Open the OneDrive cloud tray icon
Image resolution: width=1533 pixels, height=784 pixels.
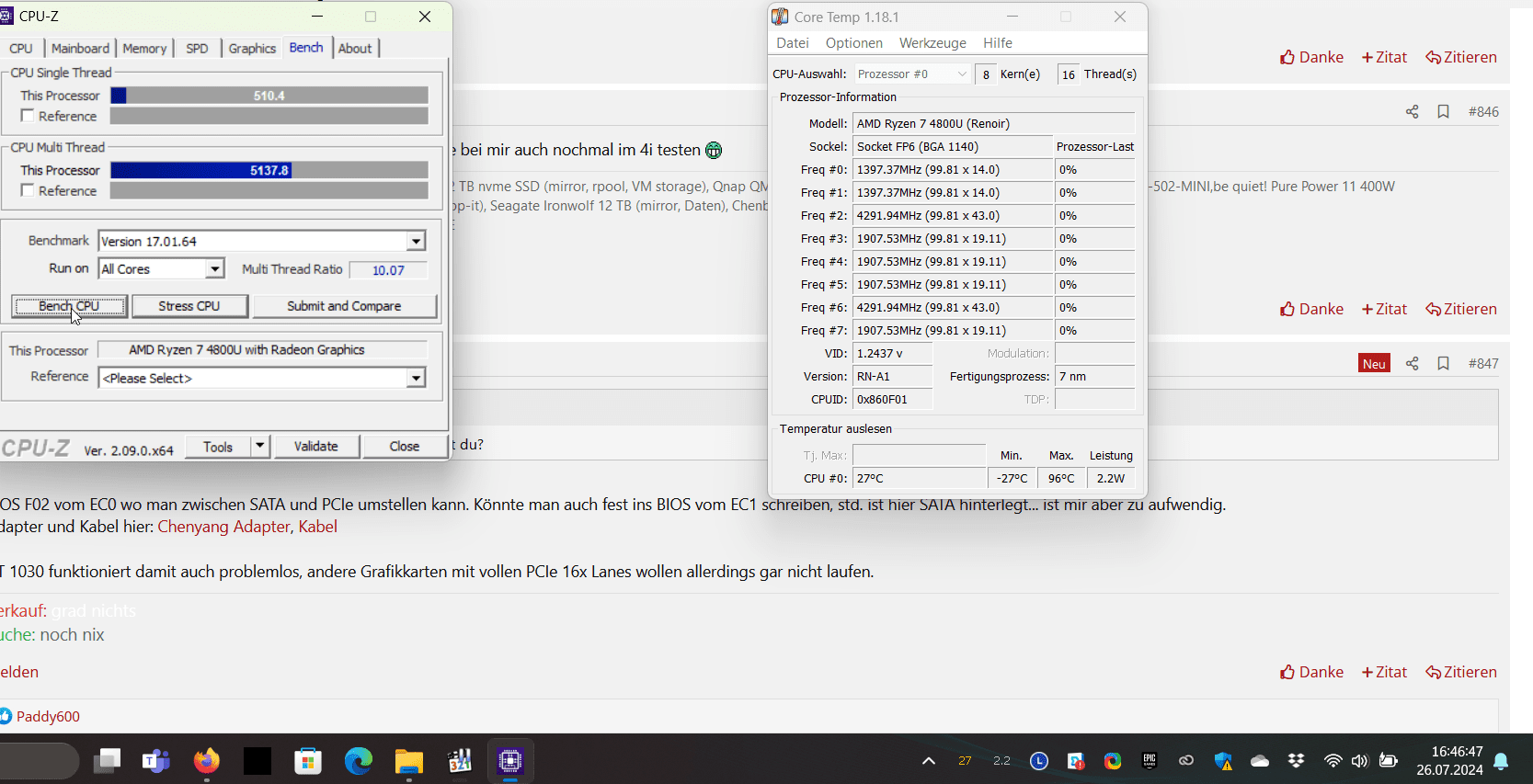click(x=1260, y=761)
